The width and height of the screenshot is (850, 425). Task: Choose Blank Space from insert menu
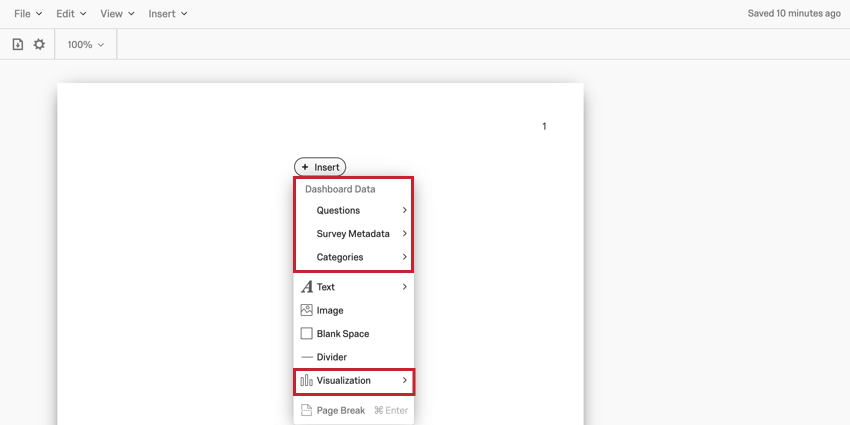tap(353, 333)
